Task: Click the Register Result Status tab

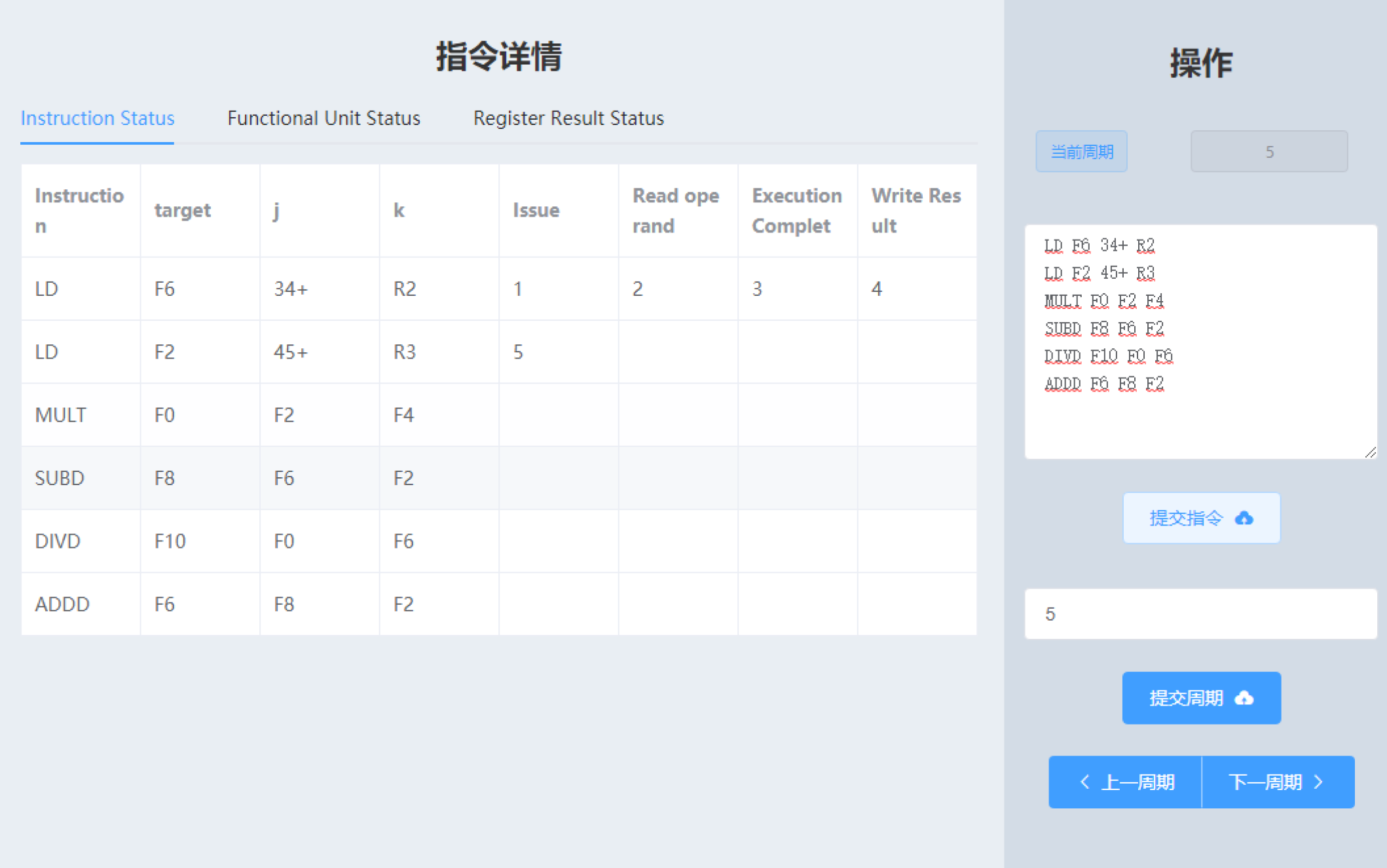Action: click(x=568, y=119)
